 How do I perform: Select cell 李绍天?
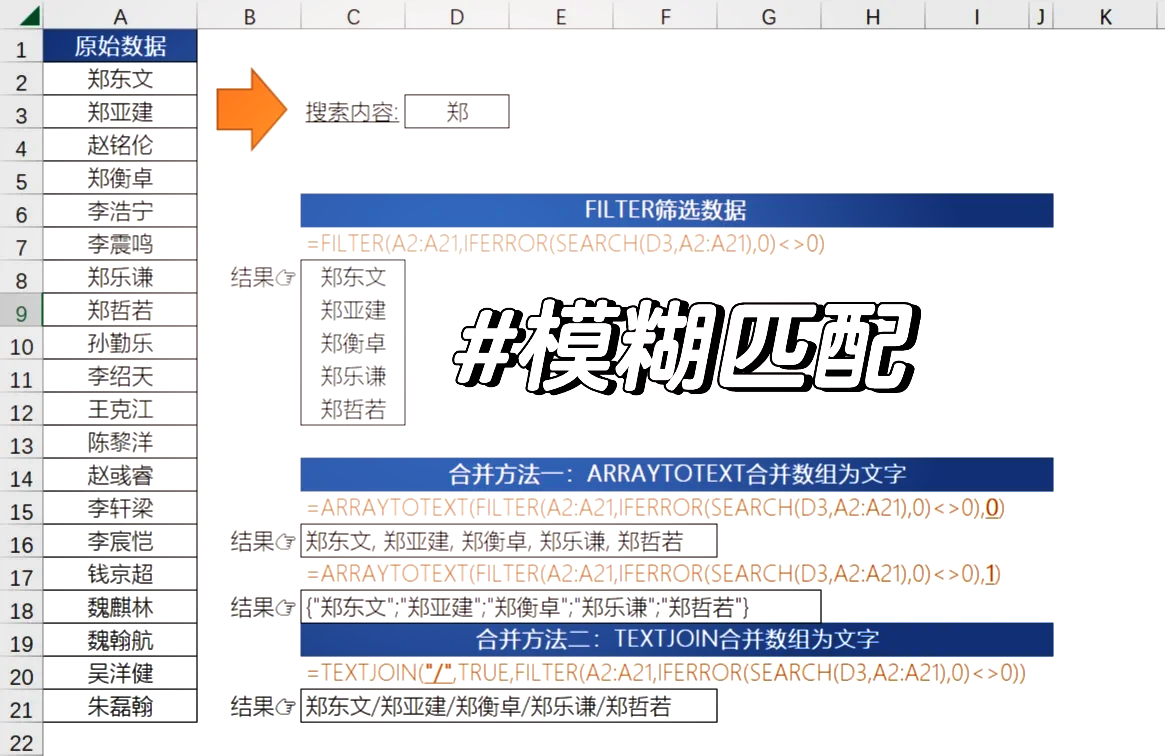(x=120, y=376)
